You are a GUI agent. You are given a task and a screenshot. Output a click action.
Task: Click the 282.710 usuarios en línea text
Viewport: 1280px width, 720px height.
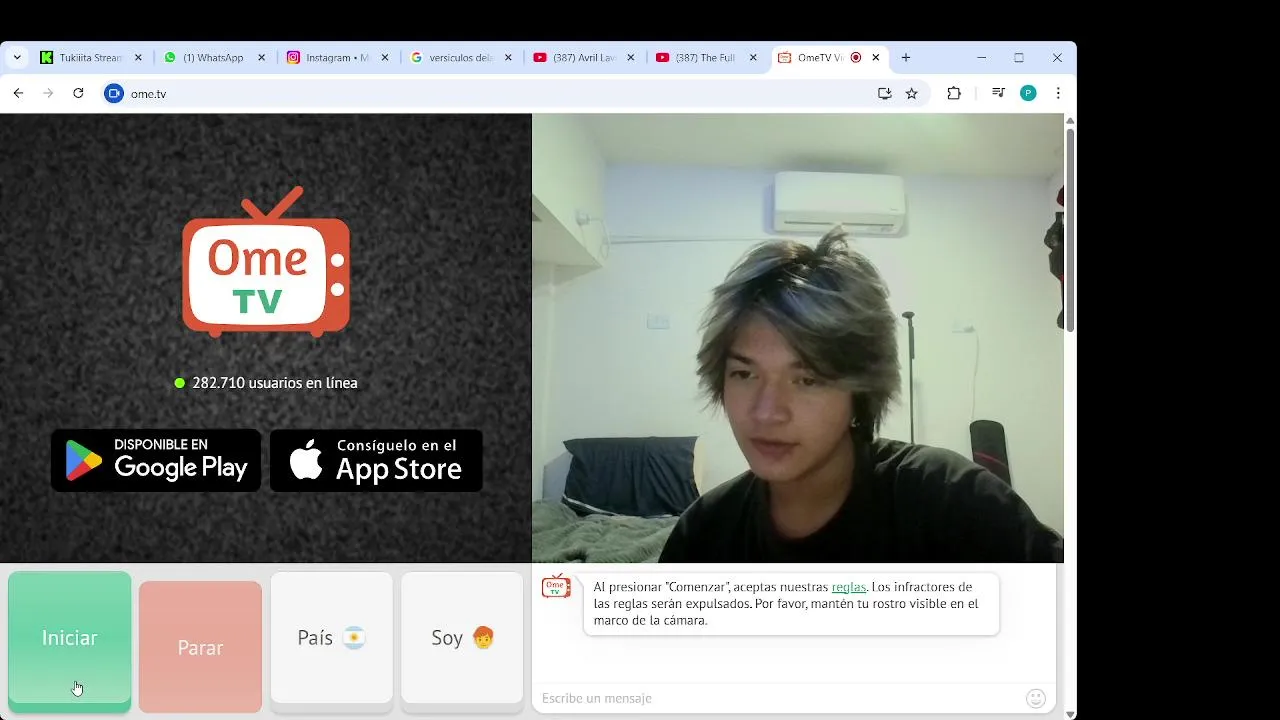coord(275,383)
